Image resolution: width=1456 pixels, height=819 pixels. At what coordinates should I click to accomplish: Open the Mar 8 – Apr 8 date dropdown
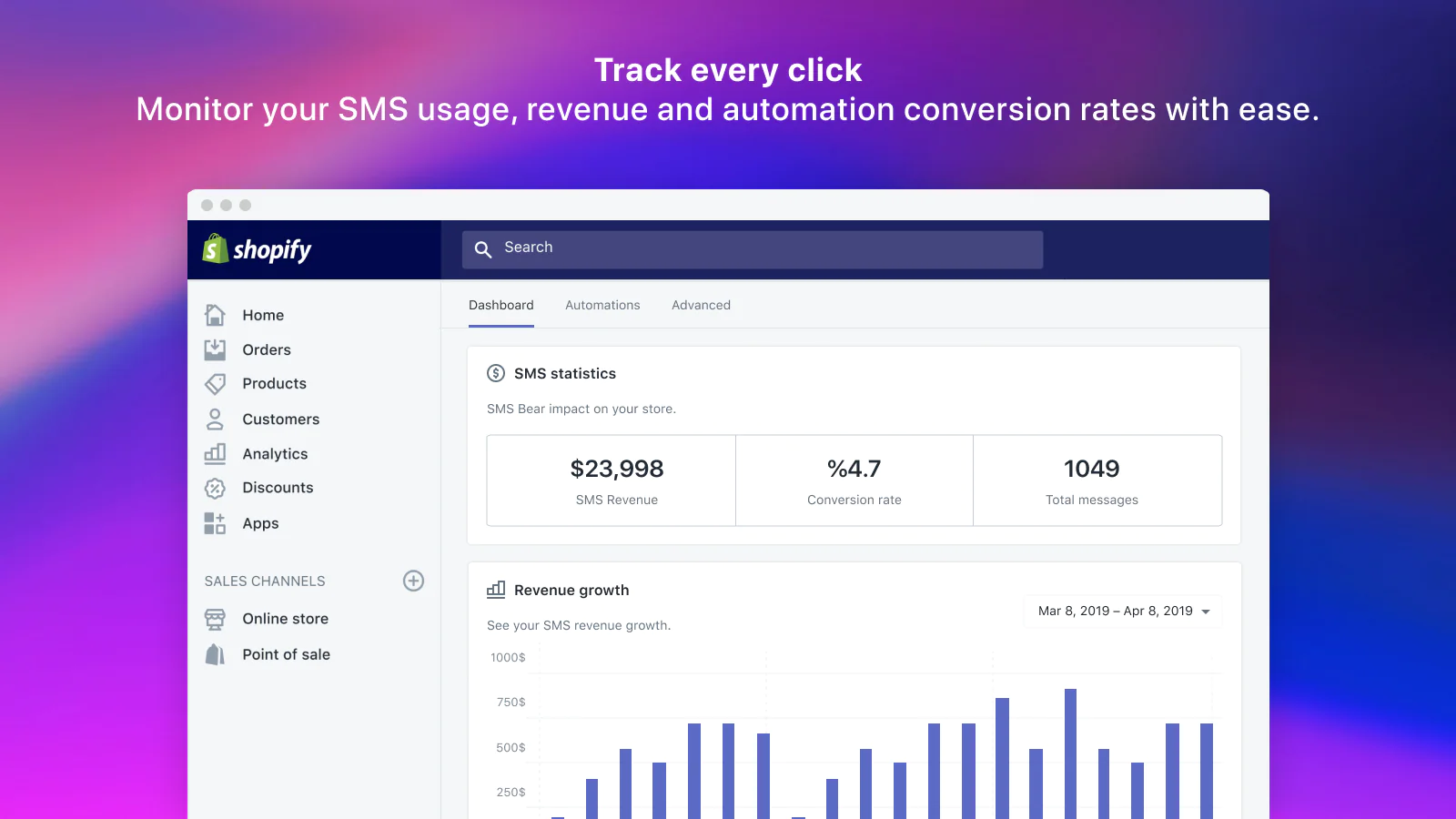[x=1123, y=611]
